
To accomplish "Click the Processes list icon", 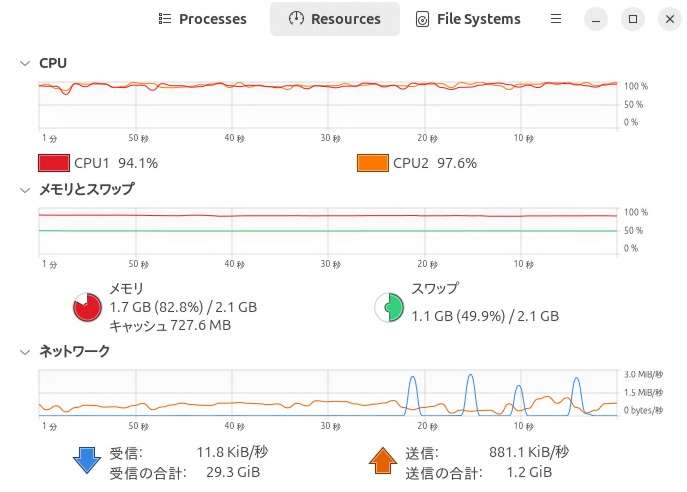I will pyautogui.click(x=165, y=19).
